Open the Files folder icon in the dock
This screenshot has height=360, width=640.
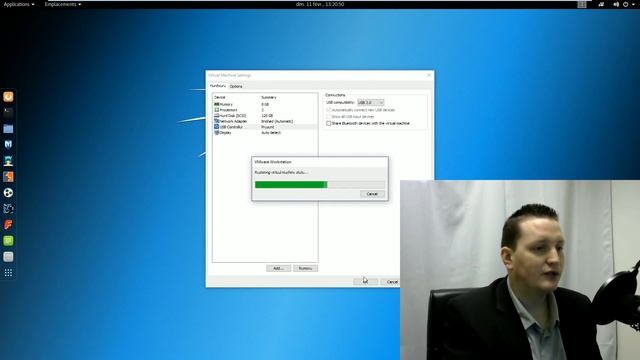pos(8,129)
